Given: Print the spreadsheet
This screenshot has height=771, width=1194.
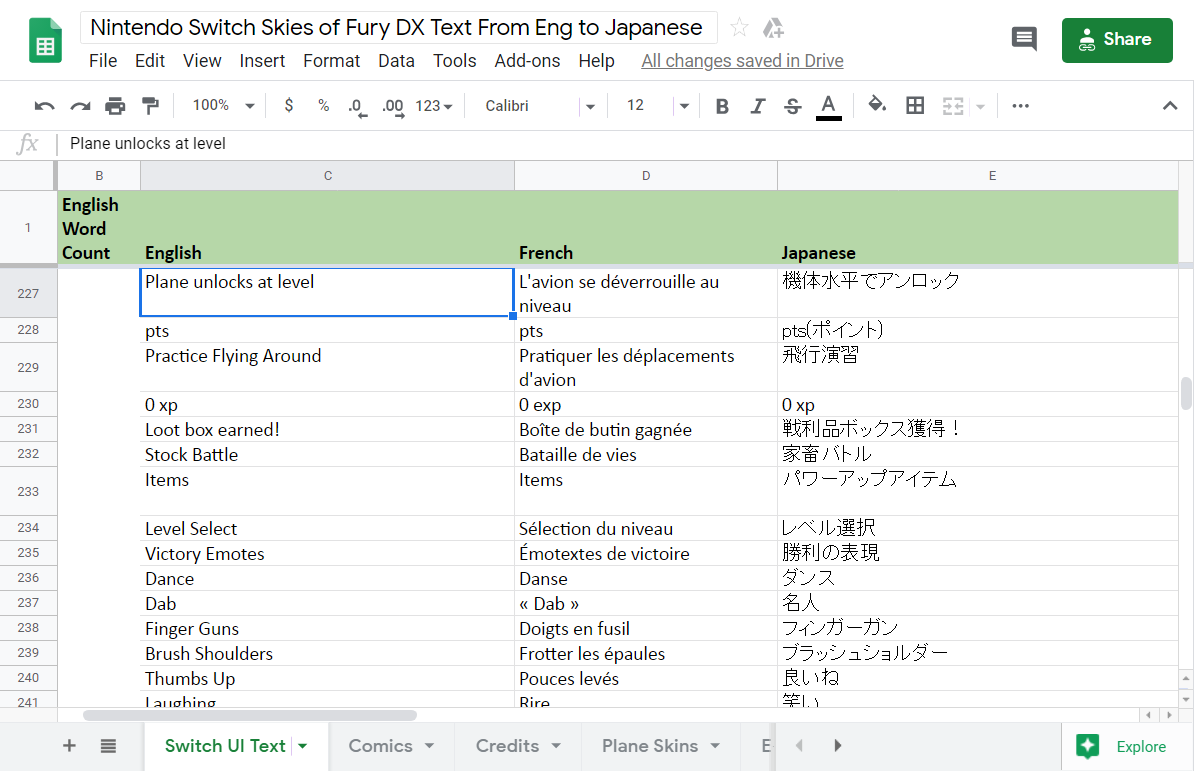Looking at the screenshot, I should point(115,106).
